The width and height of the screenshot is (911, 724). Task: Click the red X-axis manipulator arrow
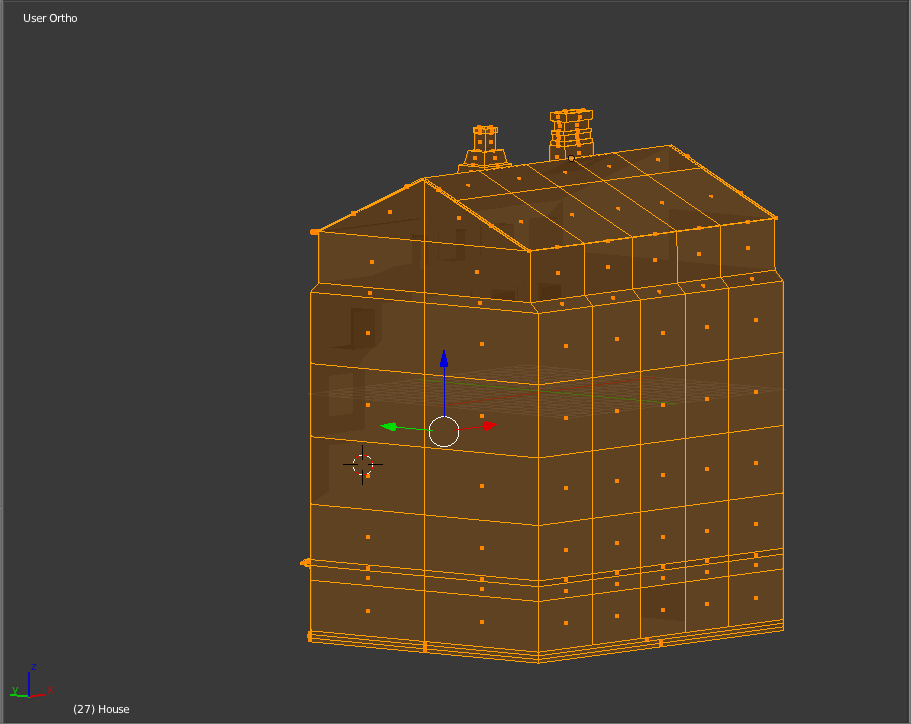click(490, 426)
